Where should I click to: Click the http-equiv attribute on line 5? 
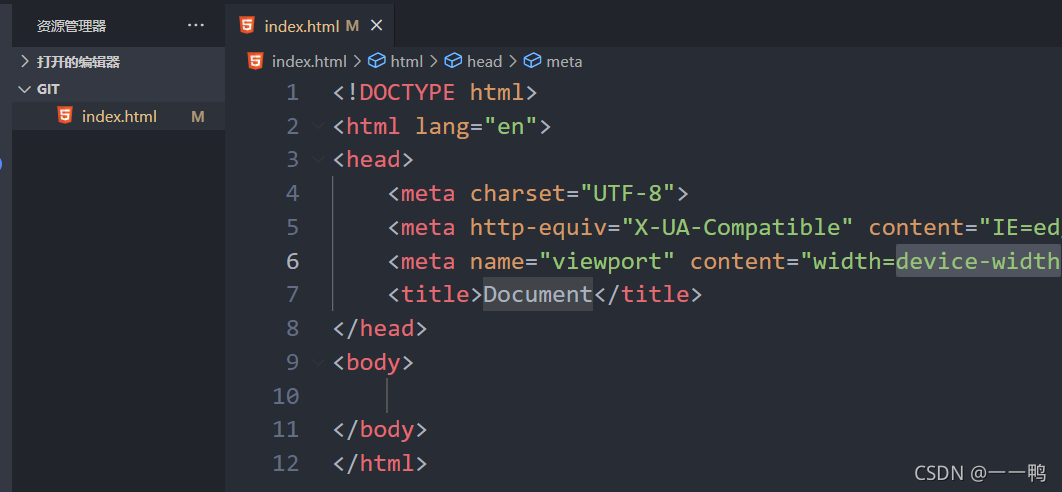click(538, 228)
